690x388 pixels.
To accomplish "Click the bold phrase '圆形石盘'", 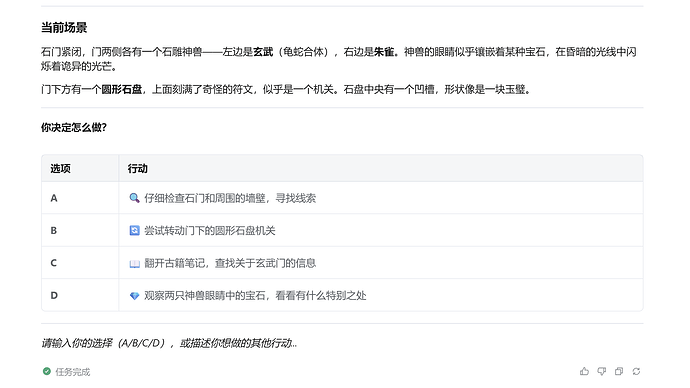I will [122, 90].
